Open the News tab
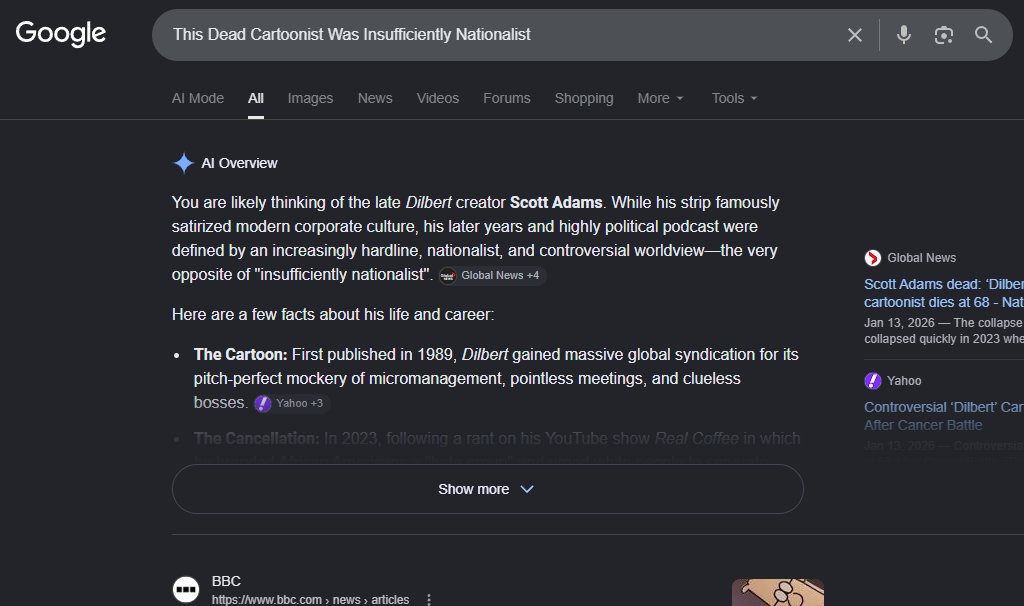 click(x=375, y=98)
